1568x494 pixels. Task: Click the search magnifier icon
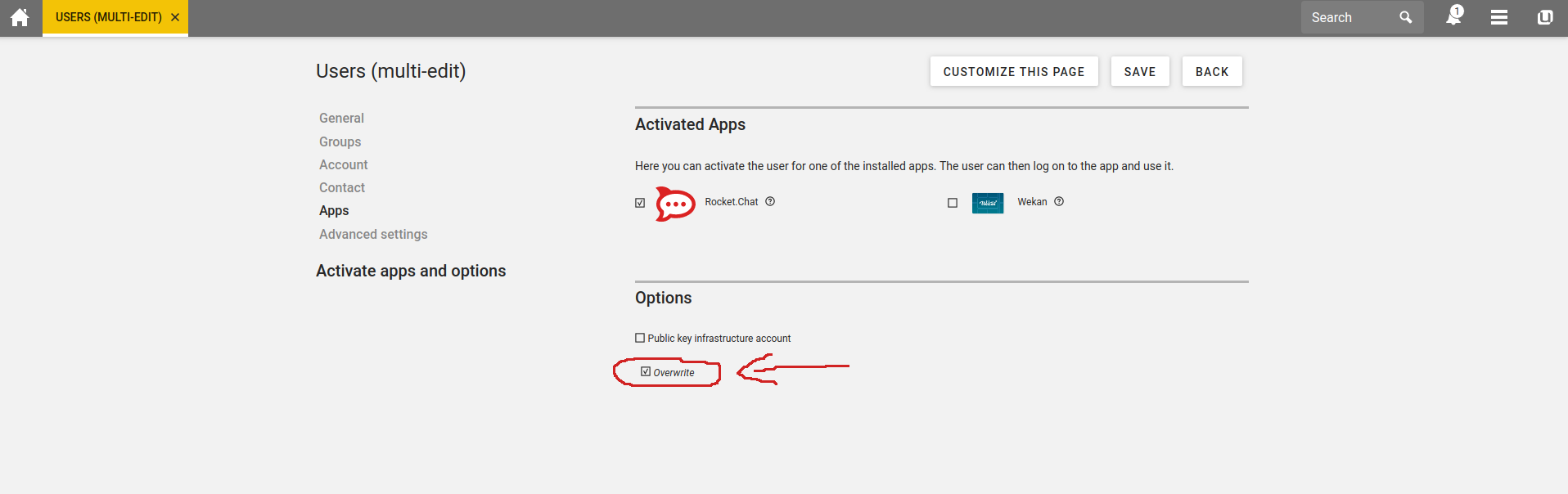coord(1405,17)
